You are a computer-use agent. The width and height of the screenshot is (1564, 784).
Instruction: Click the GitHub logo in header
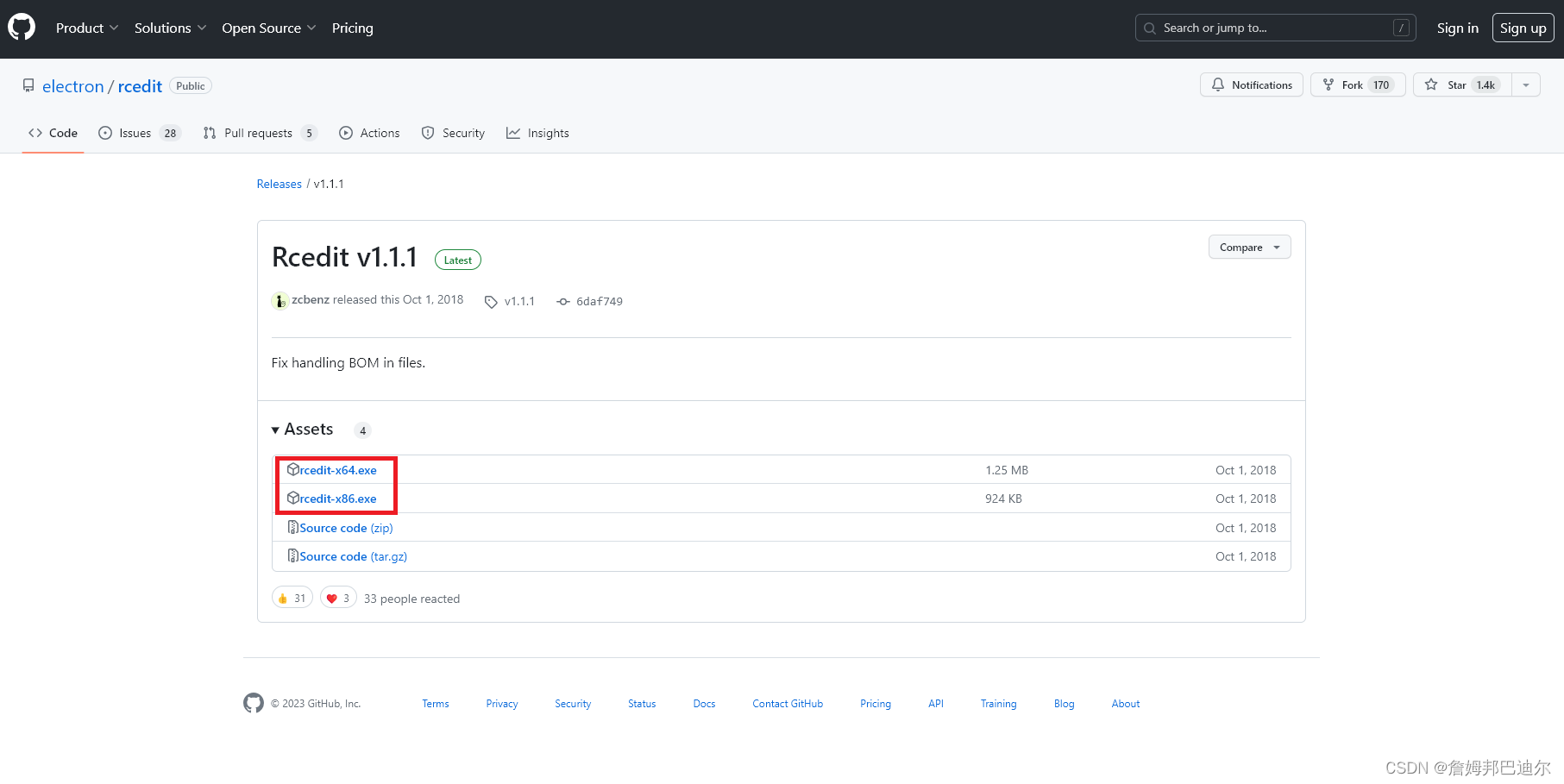(x=22, y=28)
